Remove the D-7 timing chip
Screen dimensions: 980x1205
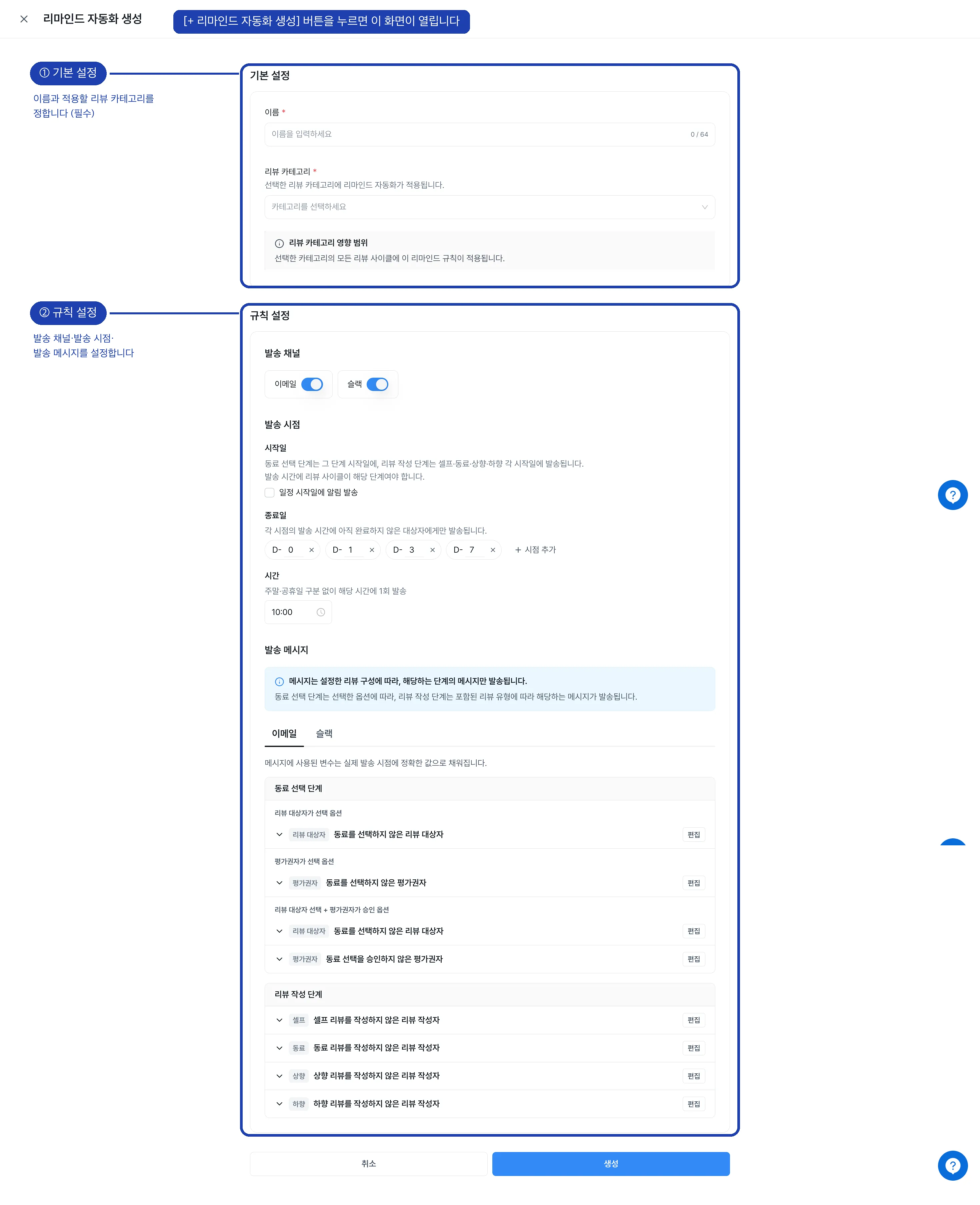coord(493,550)
